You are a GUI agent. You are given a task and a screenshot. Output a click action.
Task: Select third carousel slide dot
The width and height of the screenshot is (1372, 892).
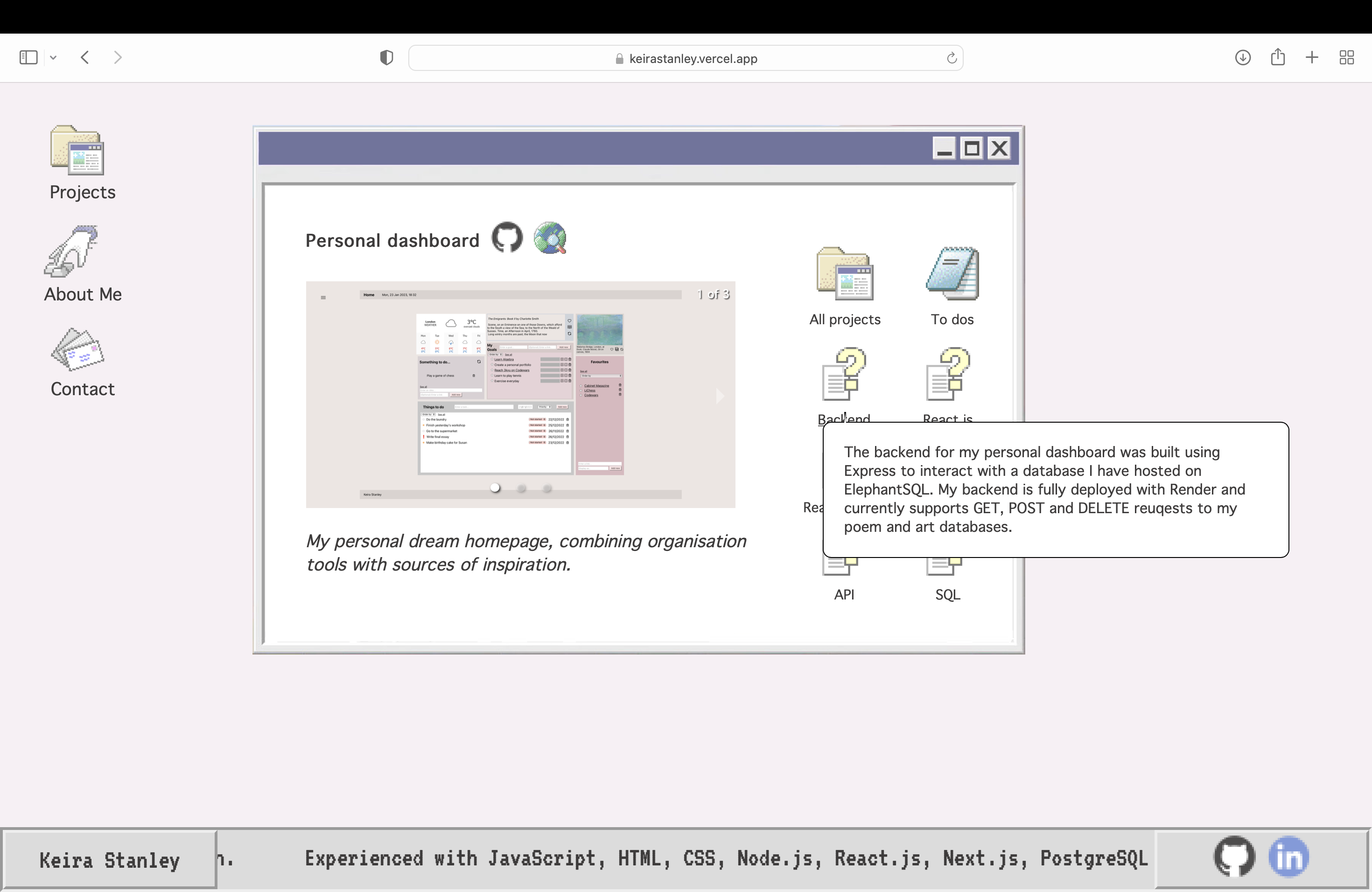click(547, 488)
